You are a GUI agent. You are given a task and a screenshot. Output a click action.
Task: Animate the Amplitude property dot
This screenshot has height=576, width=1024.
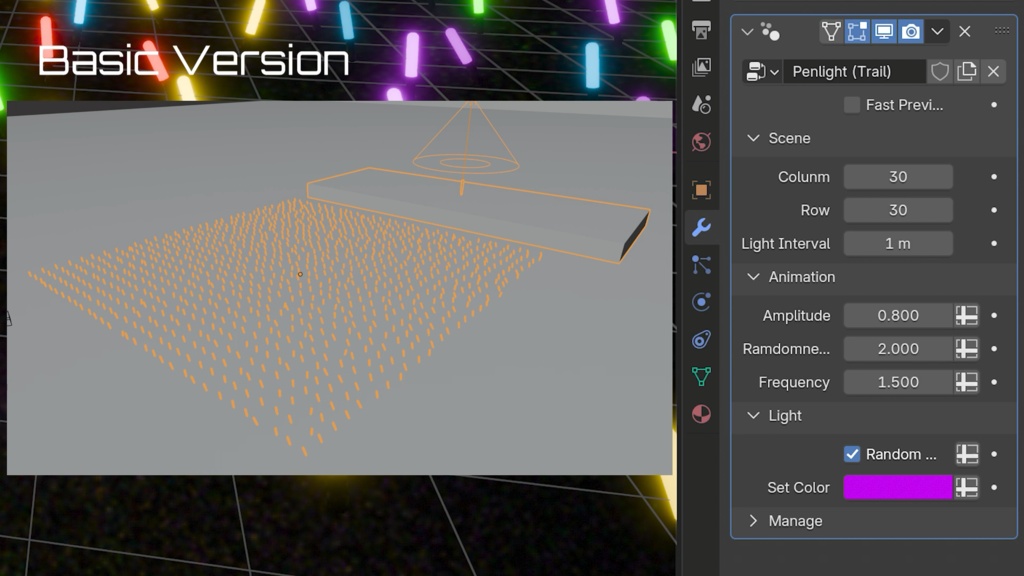[994, 315]
